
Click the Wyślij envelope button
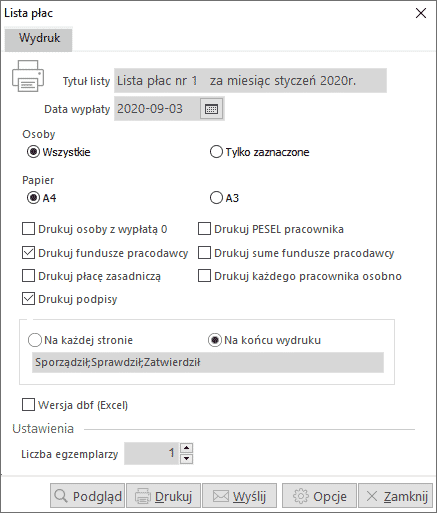click(239, 496)
